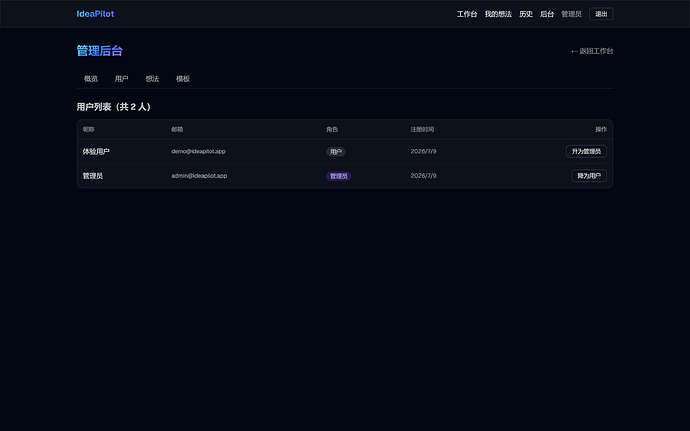Image resolution: width=690 pixels, height=431 pixels.
Task: Click the admin@ideapilot.app email
Action: tap(199, 176)
